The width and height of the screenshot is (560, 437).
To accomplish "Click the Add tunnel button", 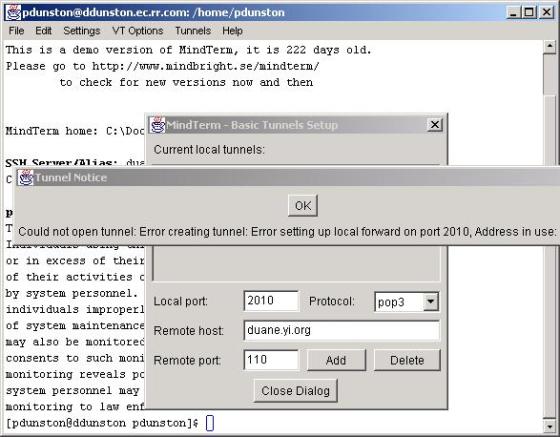I will (336, 360).
